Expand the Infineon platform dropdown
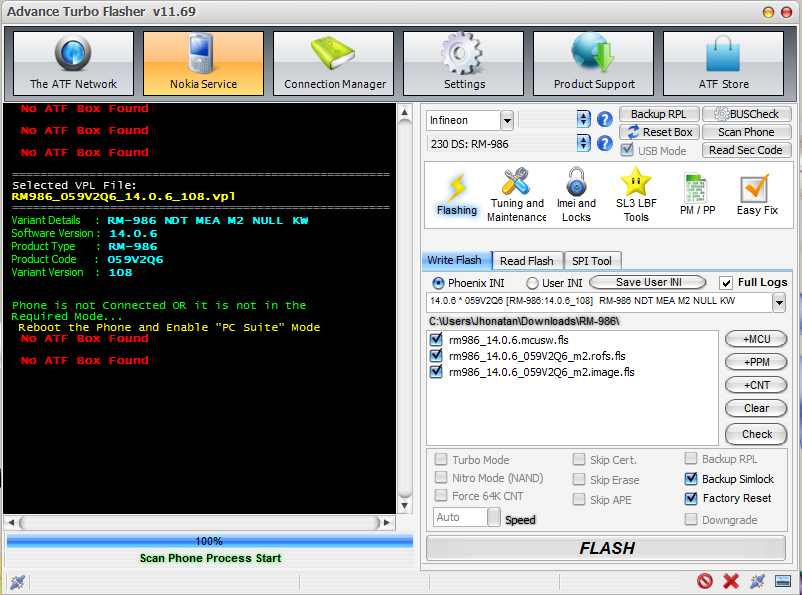The image size is (802, 595). pos(507,120)
